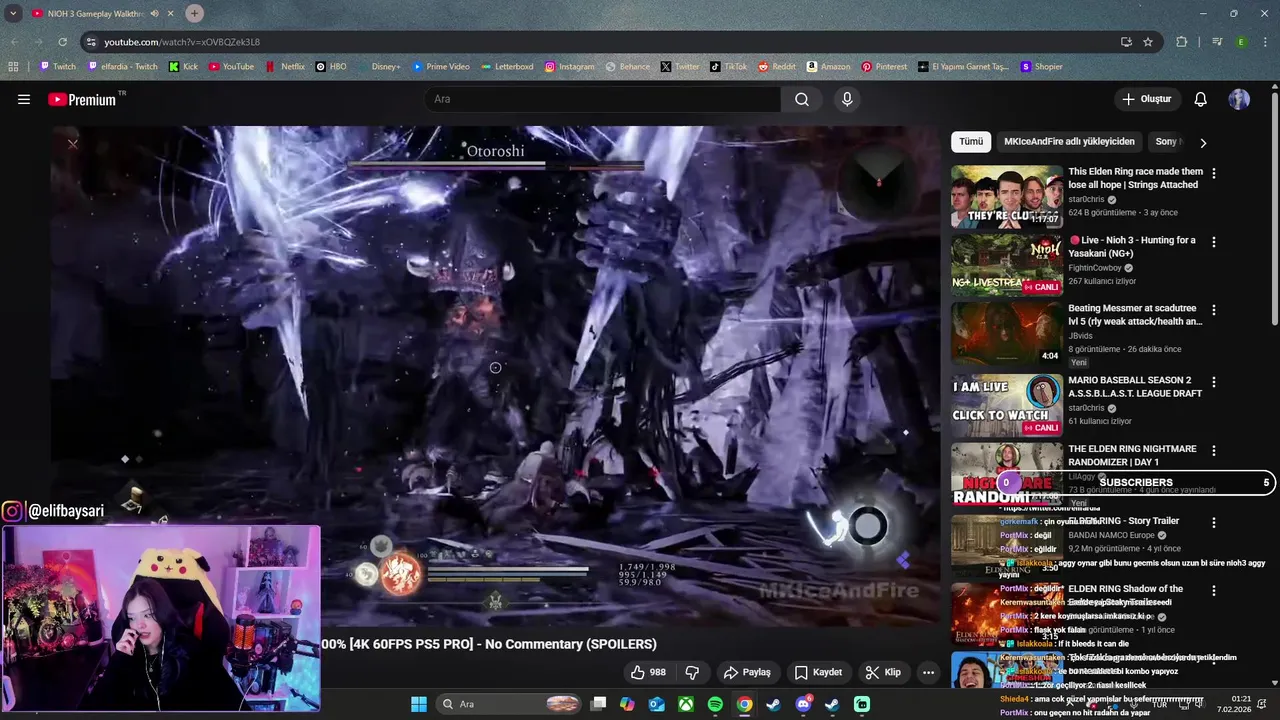Click the Kaydet save button
This screenshot has width=1280, height=720.
point(818,672)
